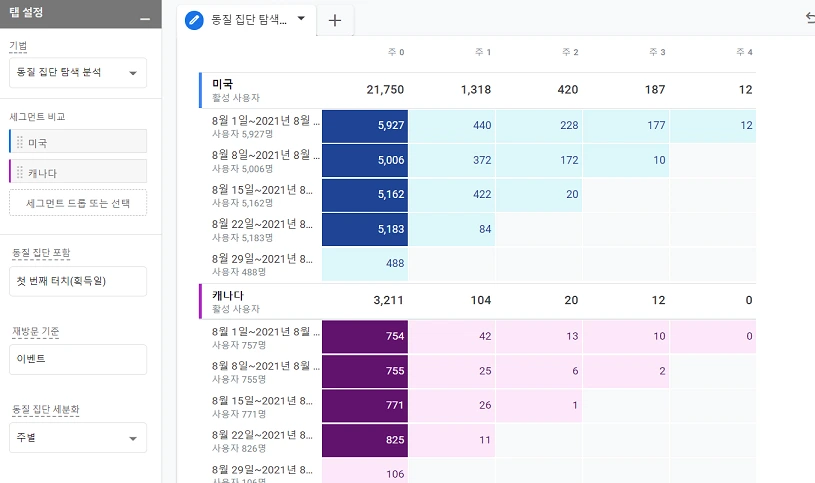Click the cell showing 372
Image resolution: width=815 pixels, height=483 pixels.
coord(452,160)
